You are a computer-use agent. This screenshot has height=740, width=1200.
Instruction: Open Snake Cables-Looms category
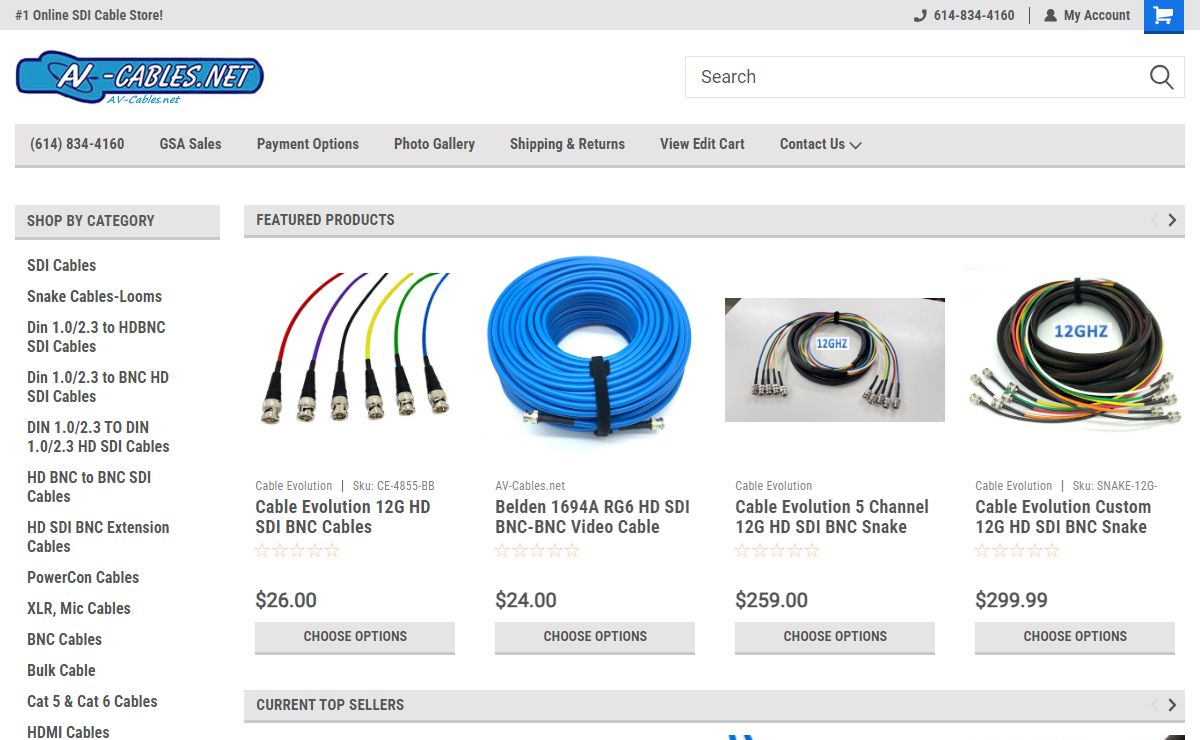point(94,296)
